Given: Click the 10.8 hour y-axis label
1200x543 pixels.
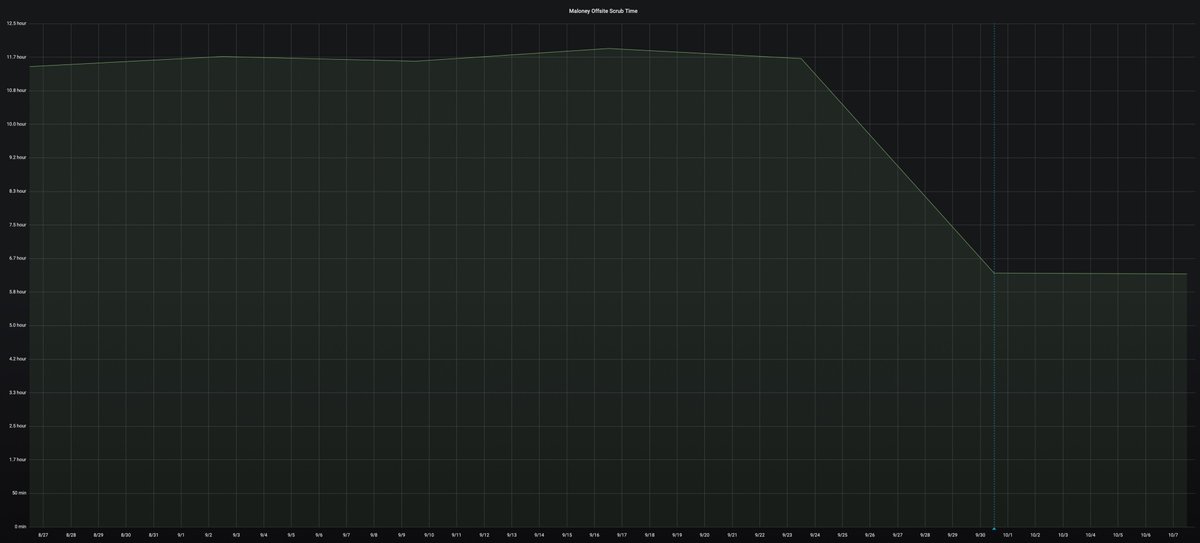Looking at the screenshot, I should coord(16,90).
